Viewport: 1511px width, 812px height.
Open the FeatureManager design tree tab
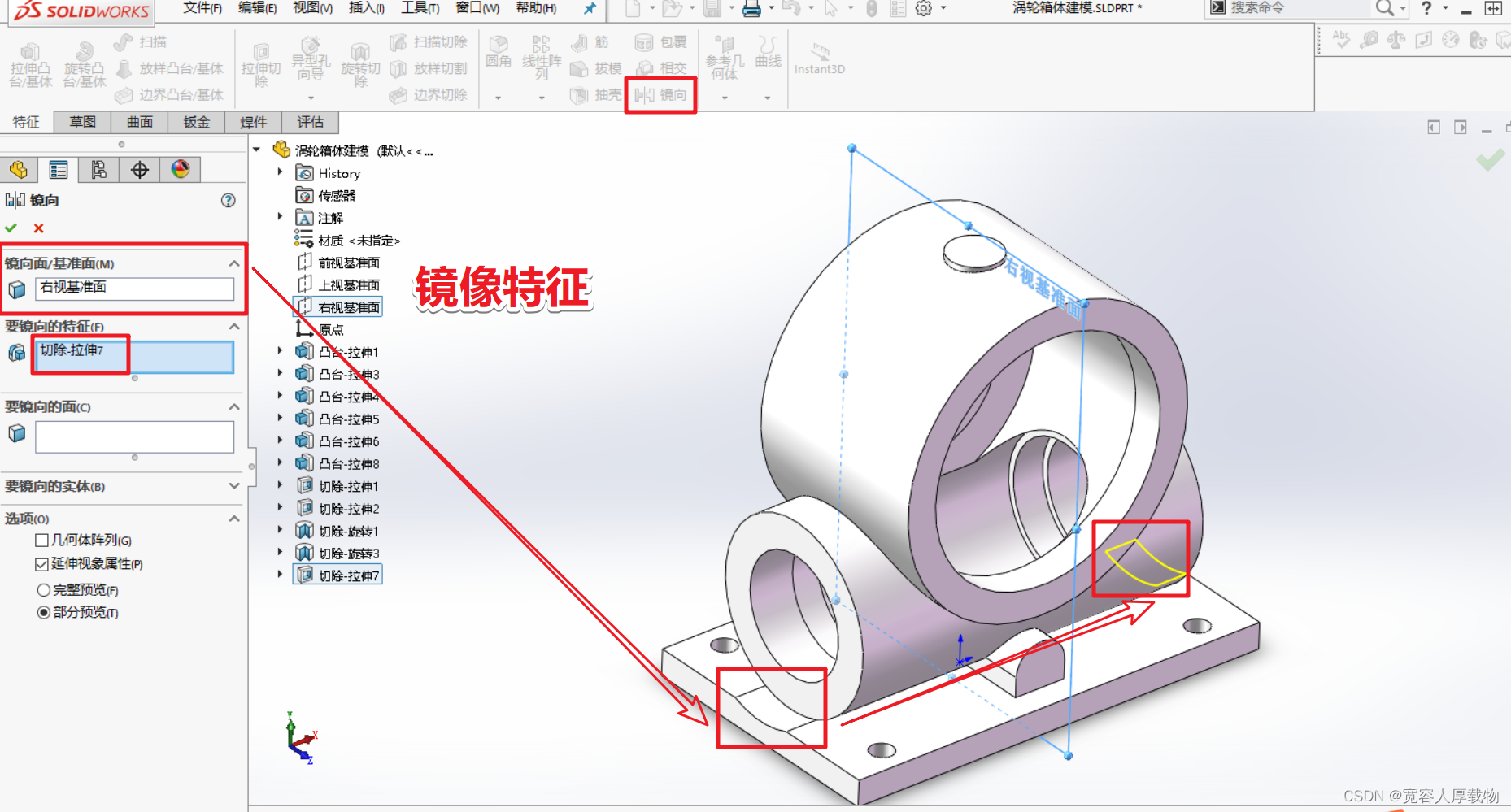(19, 169)
